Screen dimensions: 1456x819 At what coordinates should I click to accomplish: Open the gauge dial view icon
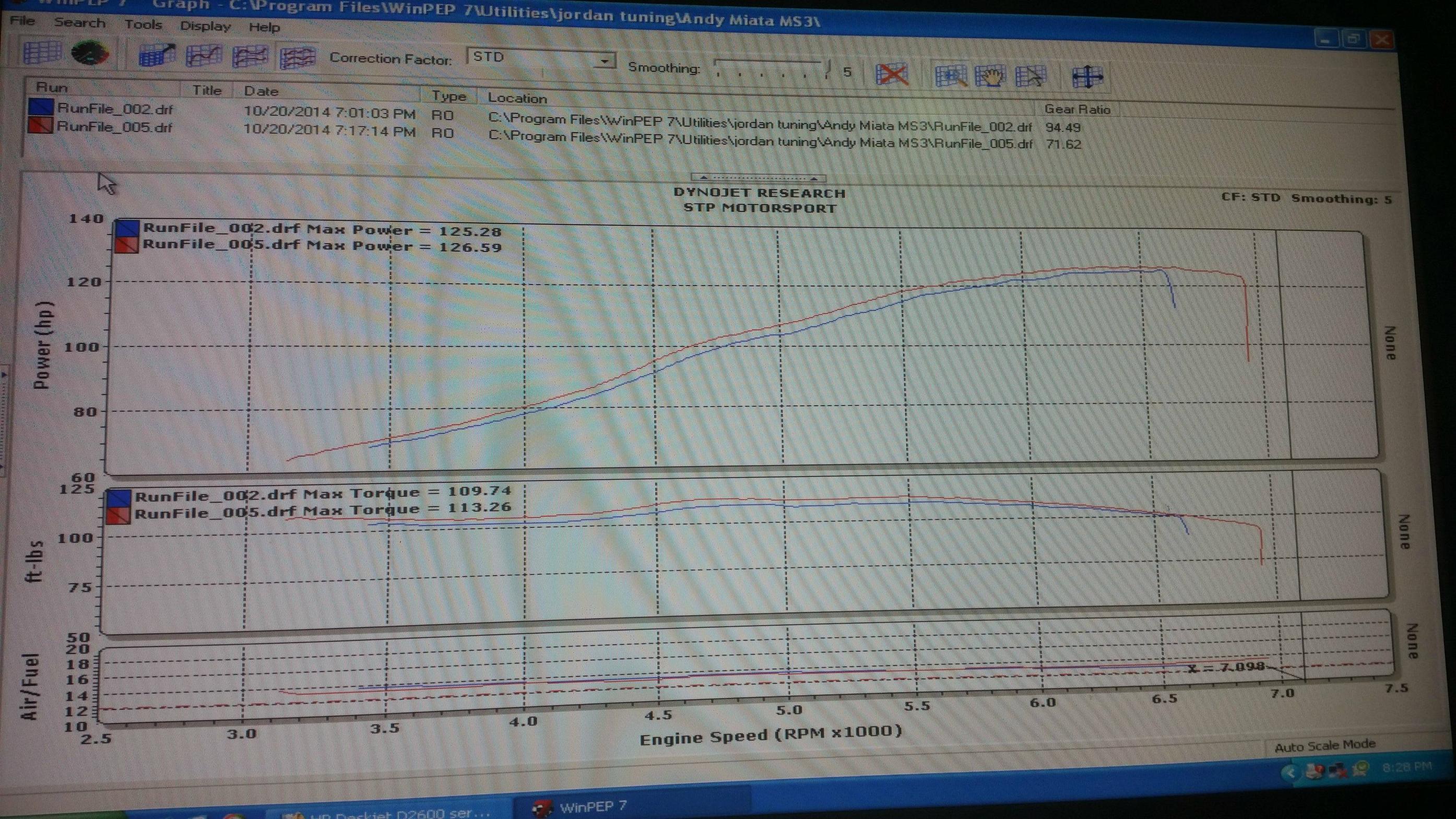89,54
